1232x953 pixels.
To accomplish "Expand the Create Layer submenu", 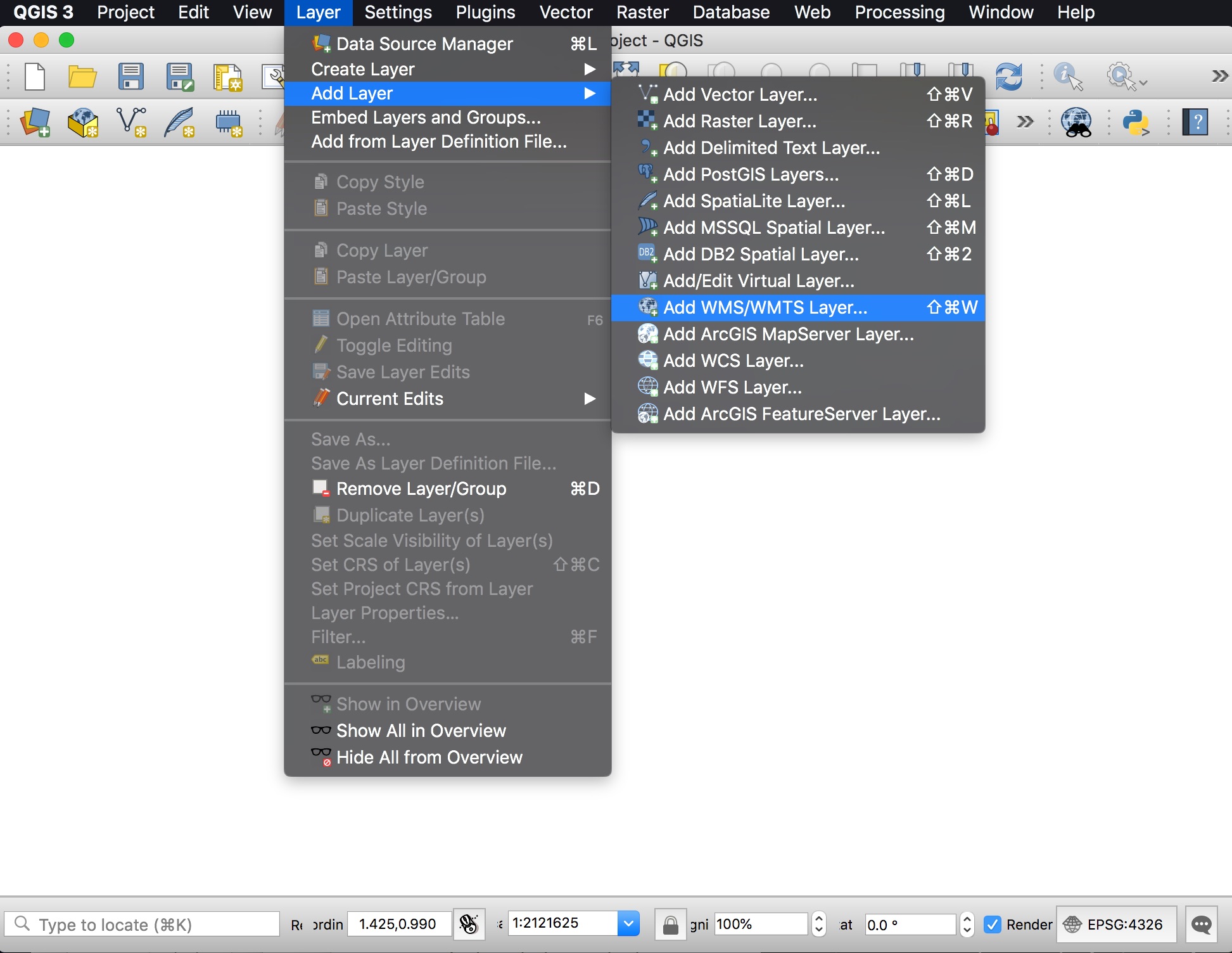I will coord(448,69).
